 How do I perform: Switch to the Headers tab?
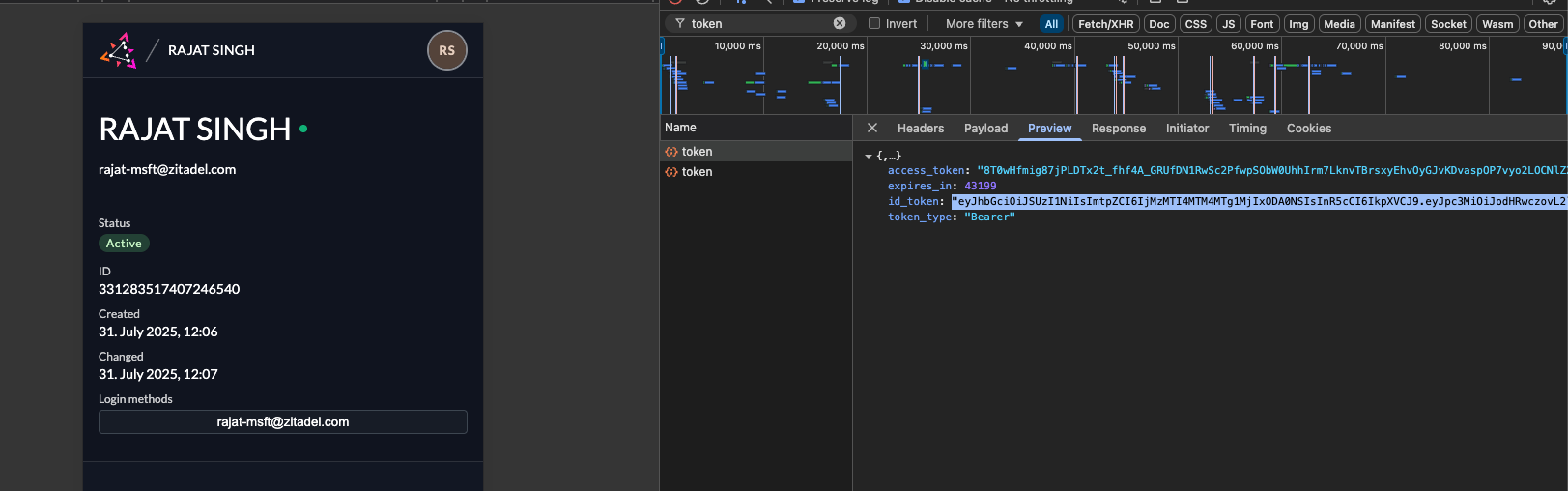point(921,129)
